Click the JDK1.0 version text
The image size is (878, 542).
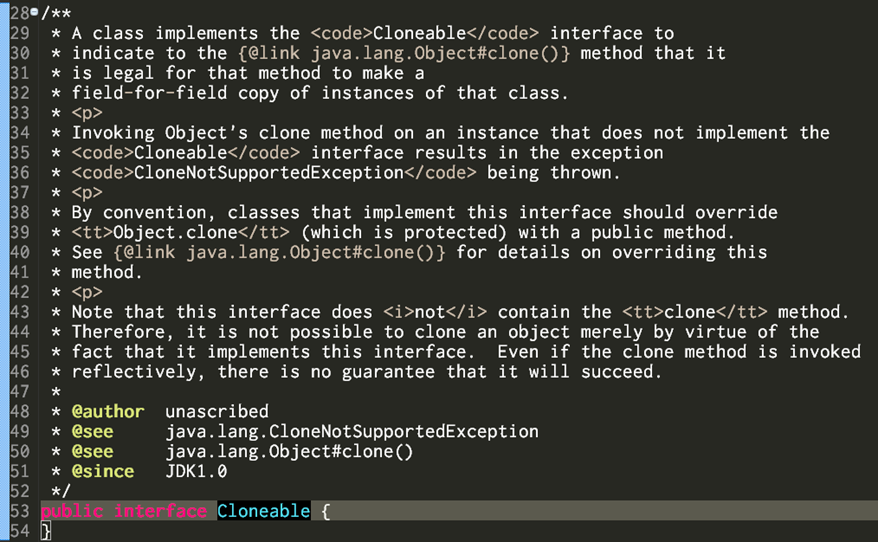click(x=196, y=471)
